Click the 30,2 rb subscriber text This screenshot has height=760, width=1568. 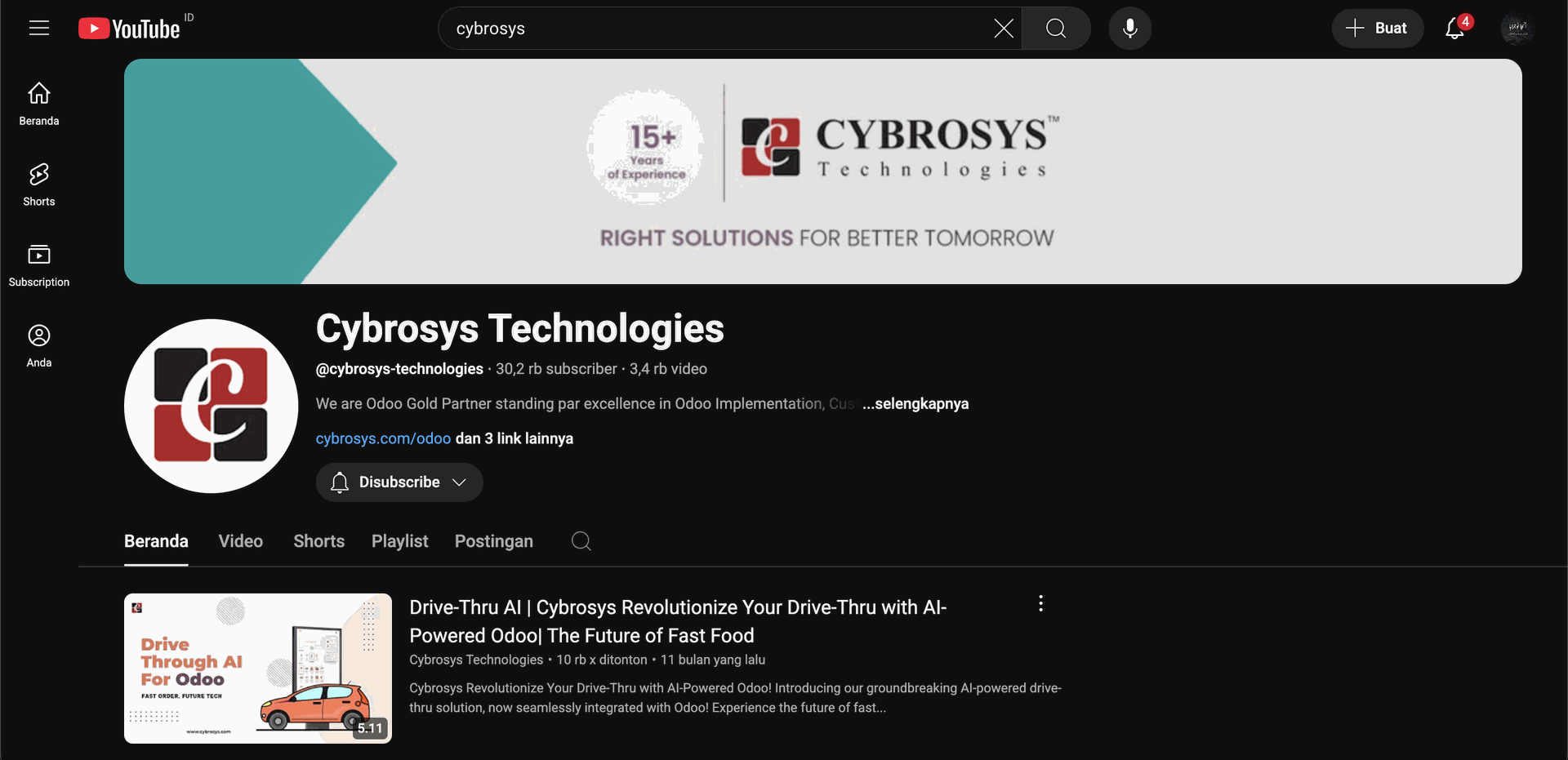point(556,369)
